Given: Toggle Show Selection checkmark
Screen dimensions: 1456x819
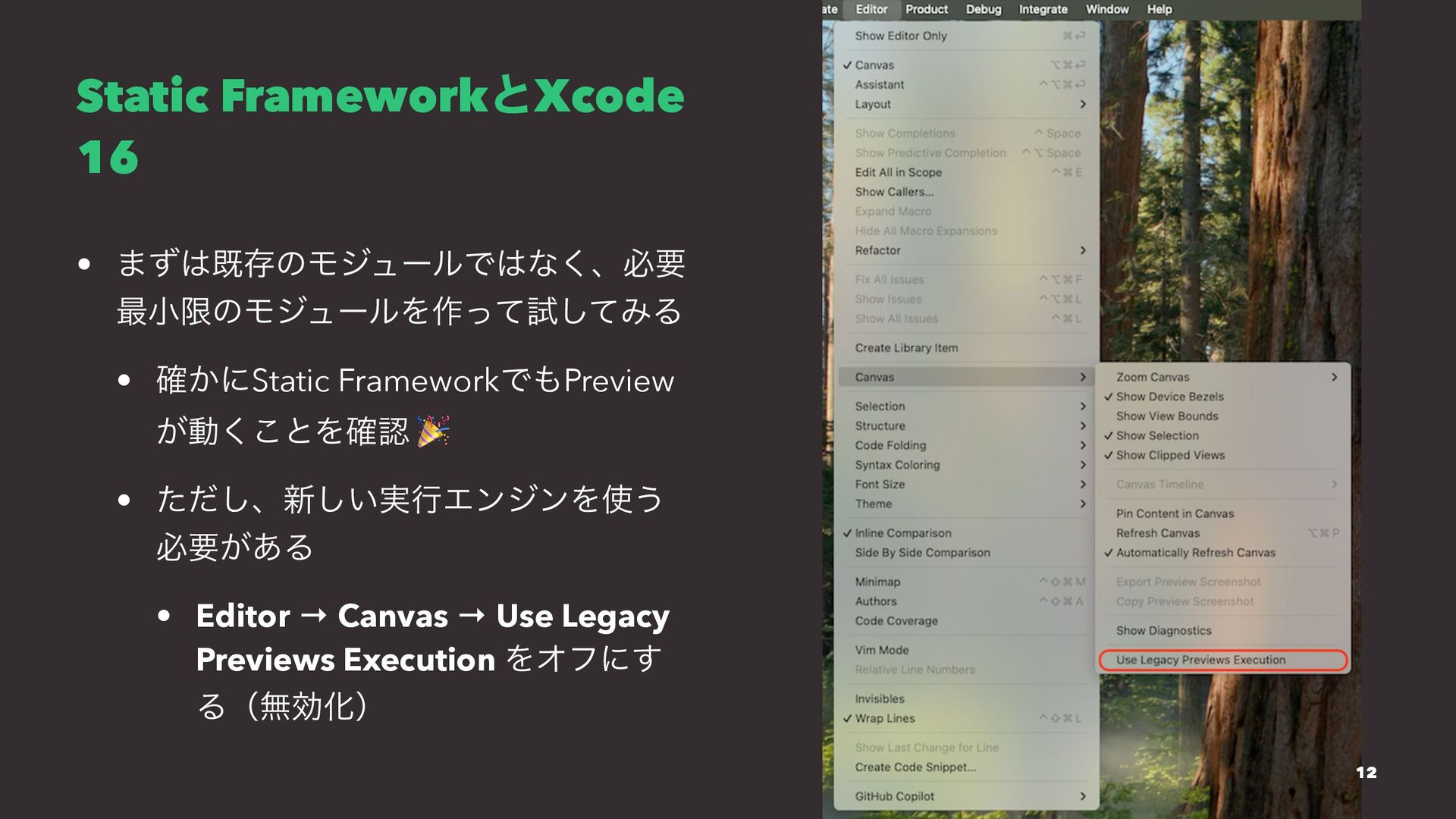Looking at the screenshot, I should 1223,436.
